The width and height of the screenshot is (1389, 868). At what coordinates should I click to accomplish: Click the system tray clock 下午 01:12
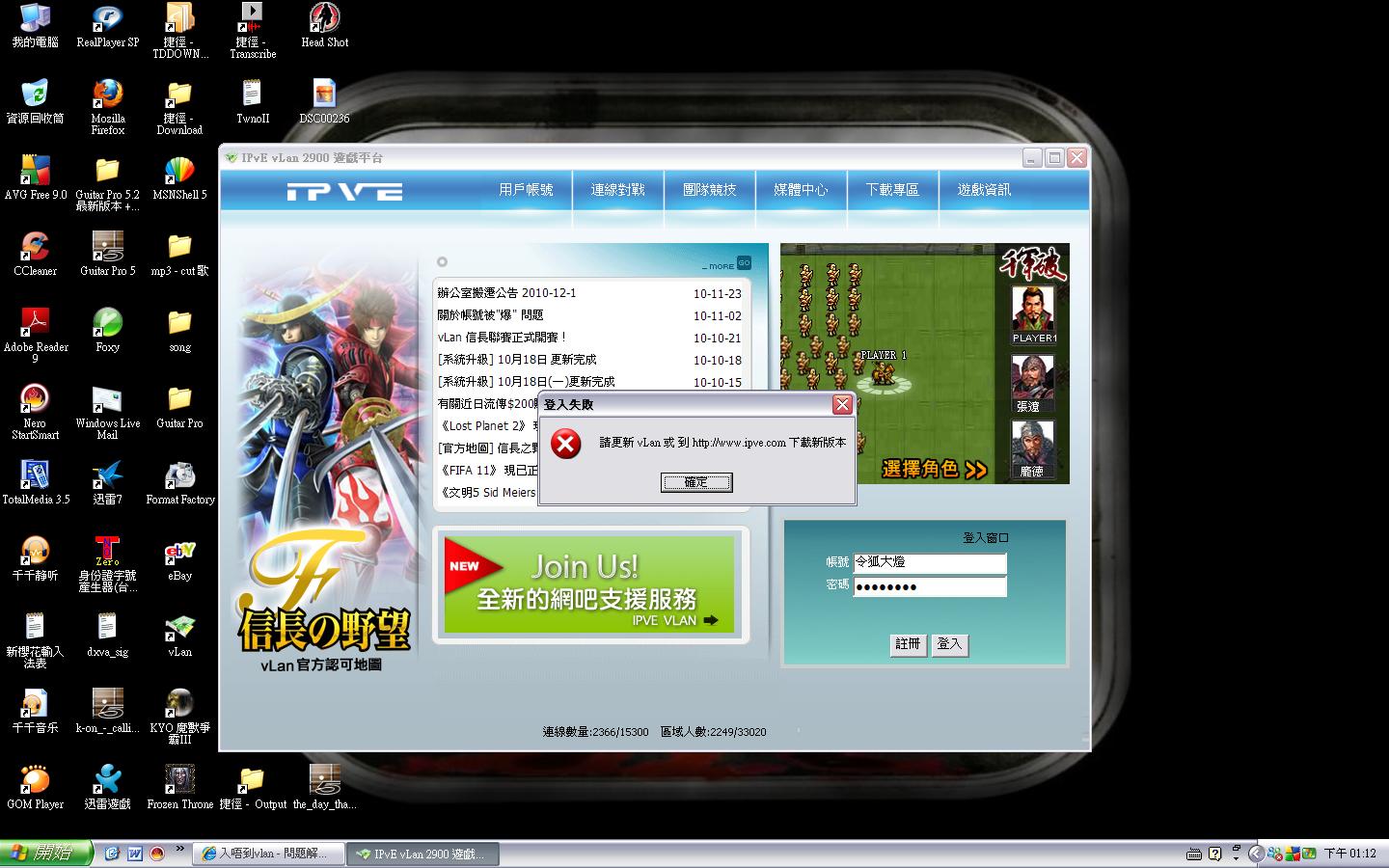[1349, 854]
